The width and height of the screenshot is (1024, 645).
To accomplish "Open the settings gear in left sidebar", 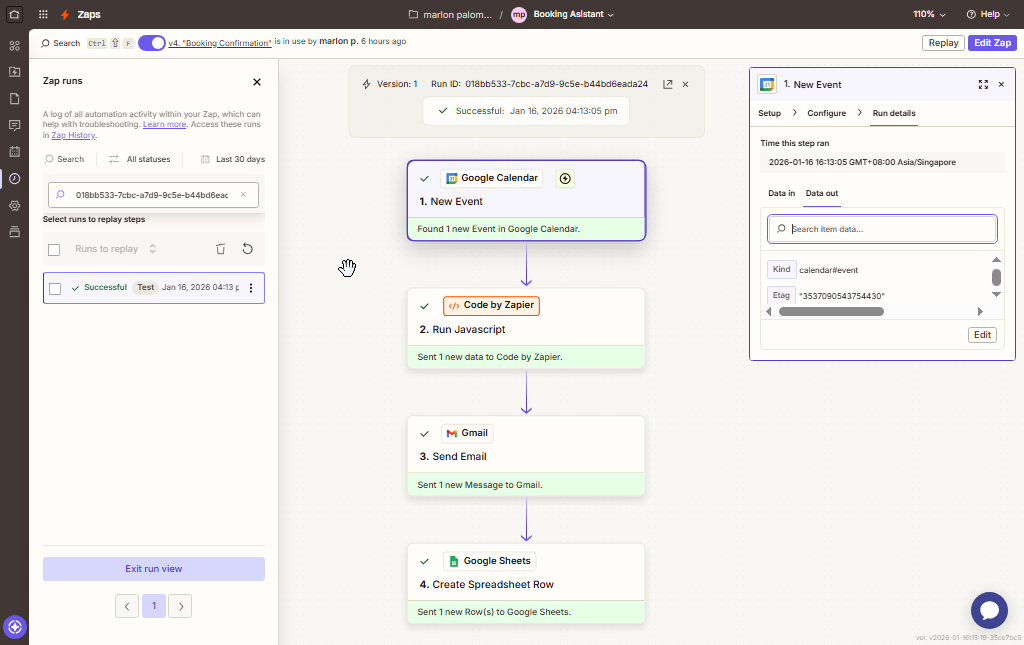I will point(14,205).
